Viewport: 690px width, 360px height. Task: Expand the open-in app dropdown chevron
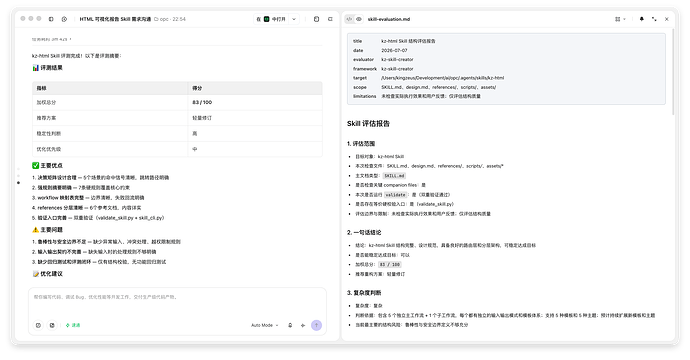[294, 19]
